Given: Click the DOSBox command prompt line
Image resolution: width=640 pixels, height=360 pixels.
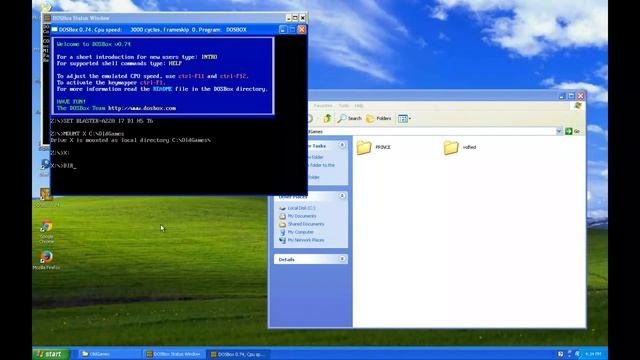Looking at the screenshot, I should pos(63,166).
